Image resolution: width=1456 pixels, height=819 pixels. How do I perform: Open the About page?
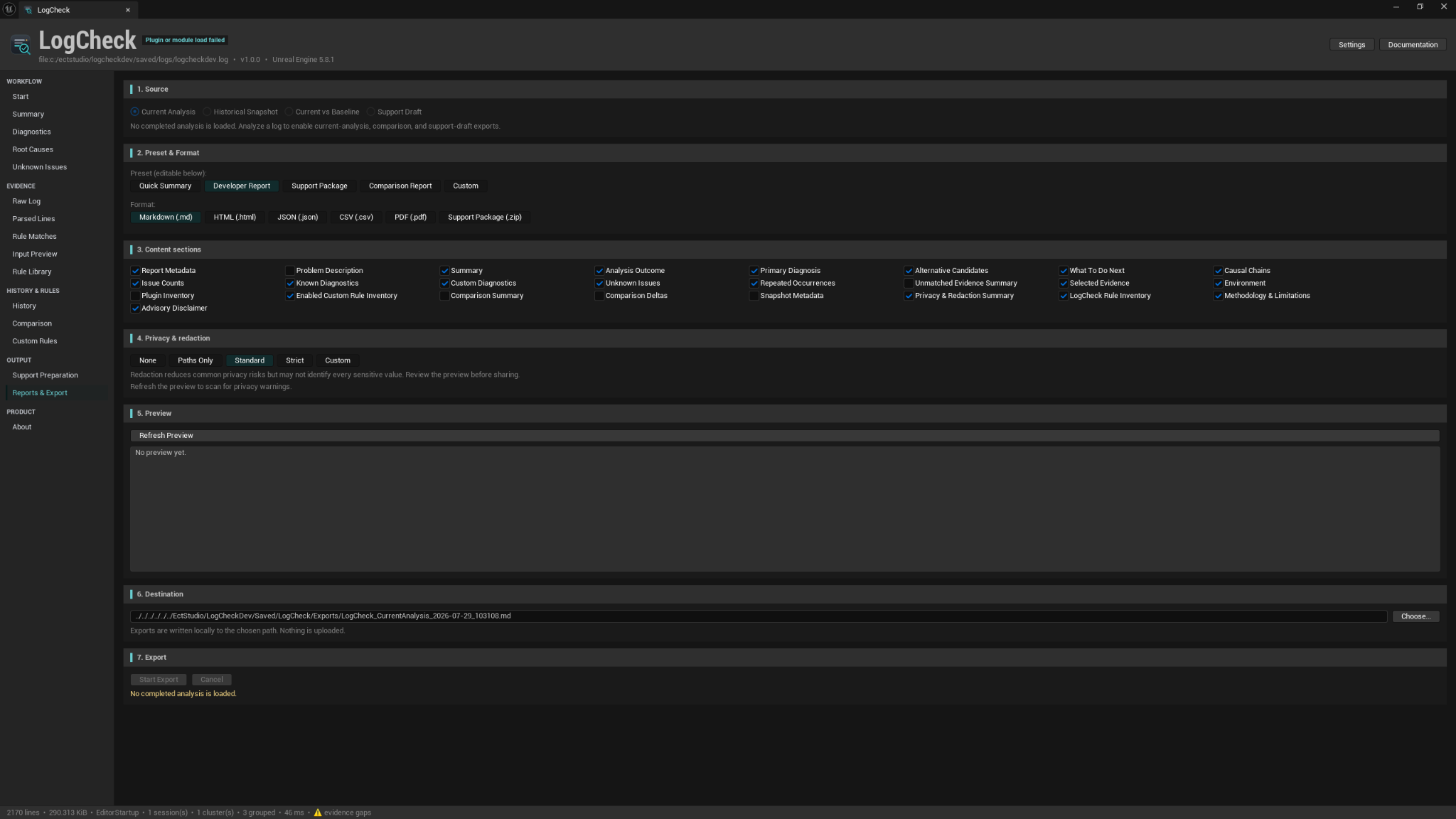pyautogui.click(x=22, y=427)
